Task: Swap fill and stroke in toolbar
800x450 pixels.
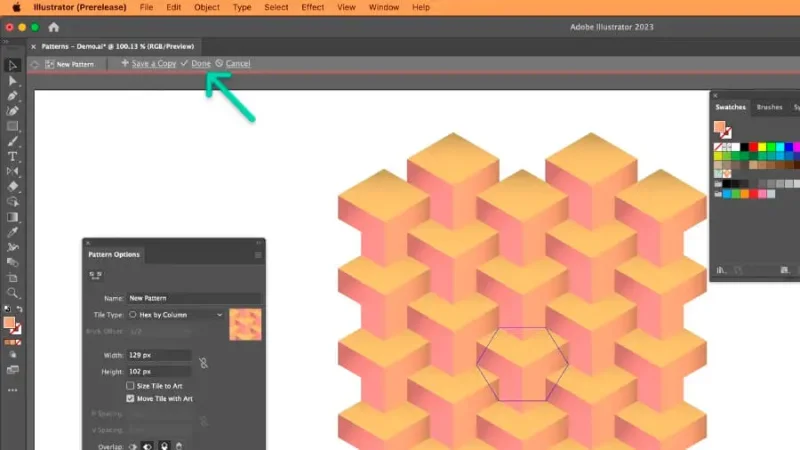Action: click(x=19, y=309)
